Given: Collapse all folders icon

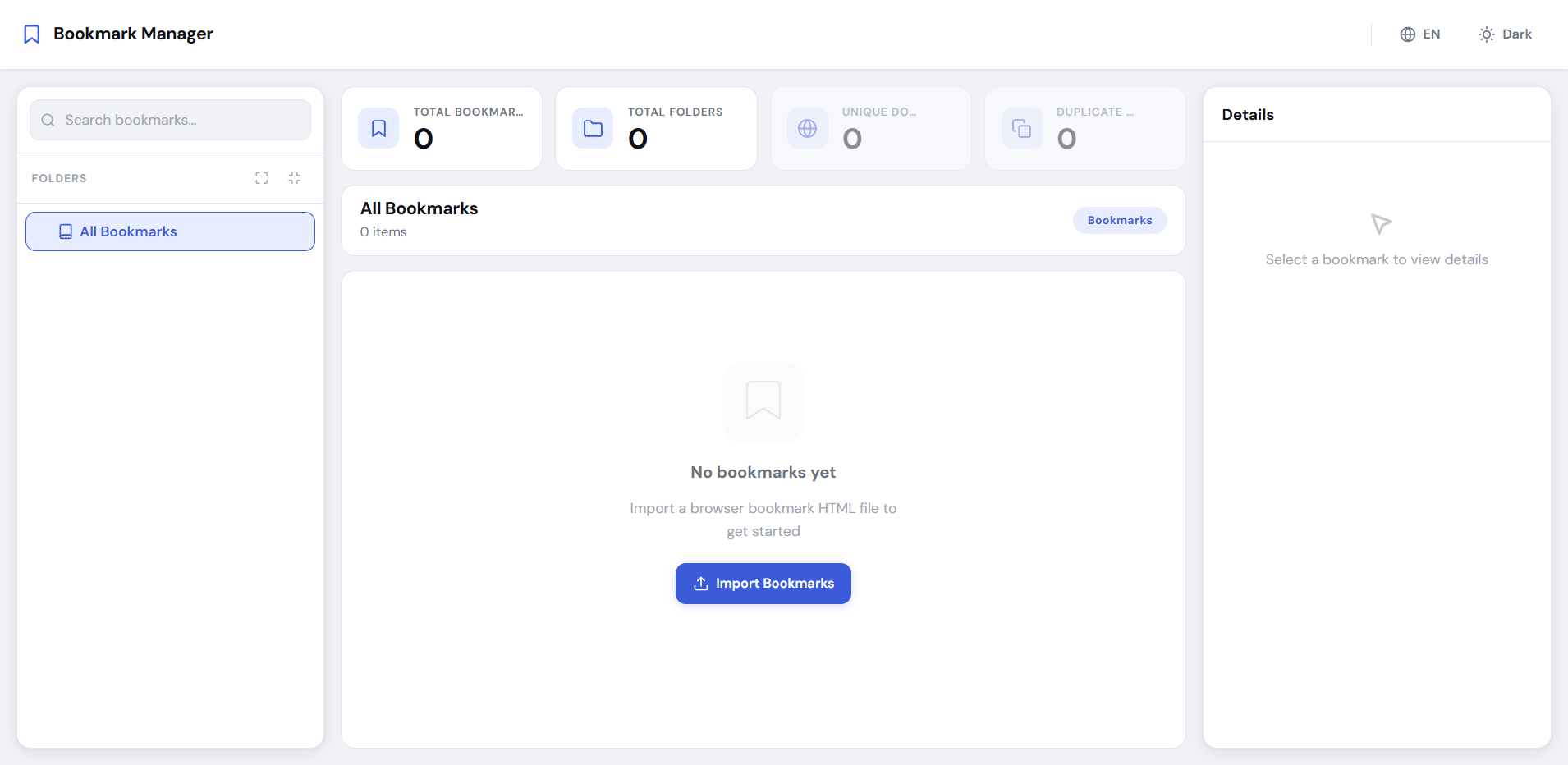Looking at the screenshot, I should pyautogui.click(x=295, y=178).
